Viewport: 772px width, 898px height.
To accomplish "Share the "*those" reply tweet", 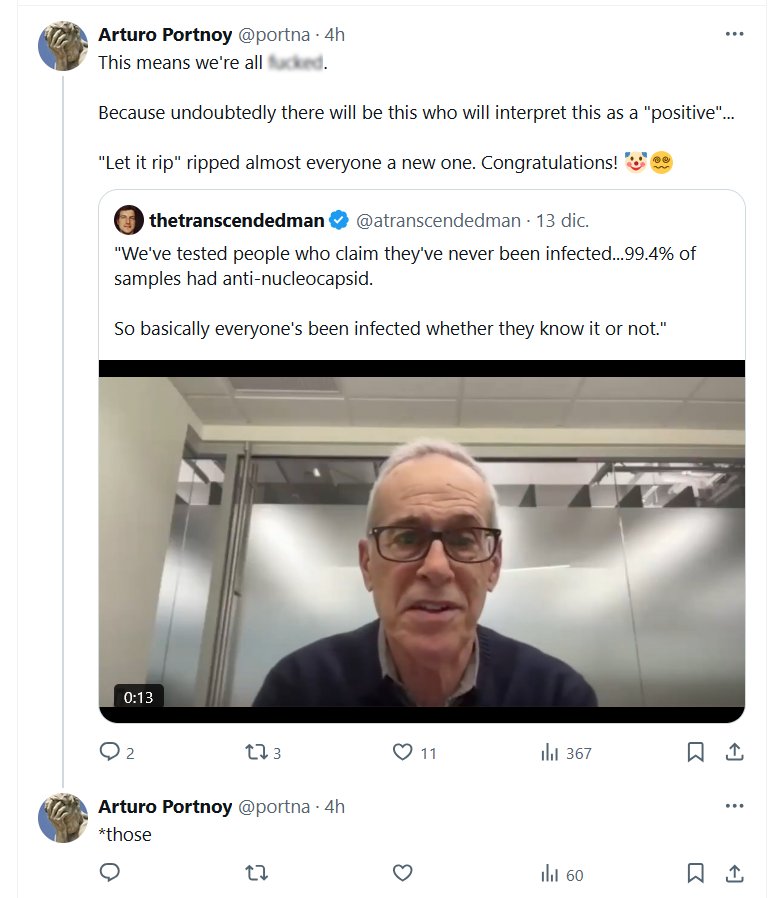I will point(733,874).
